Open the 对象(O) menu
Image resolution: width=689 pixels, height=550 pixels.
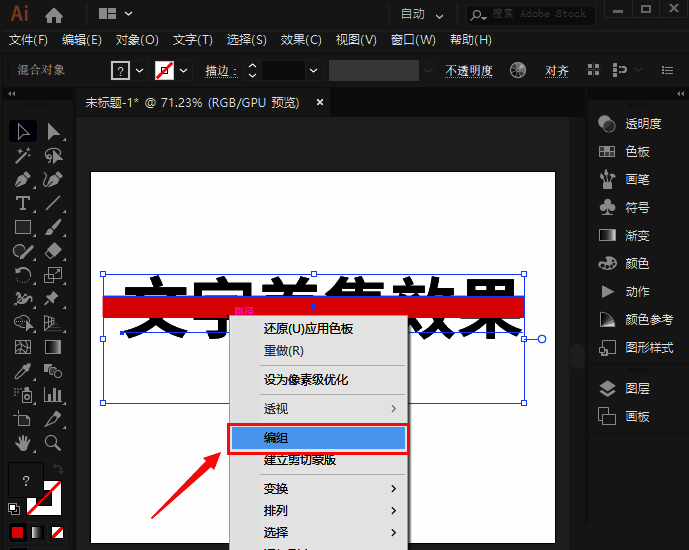(x=137, y=40)
